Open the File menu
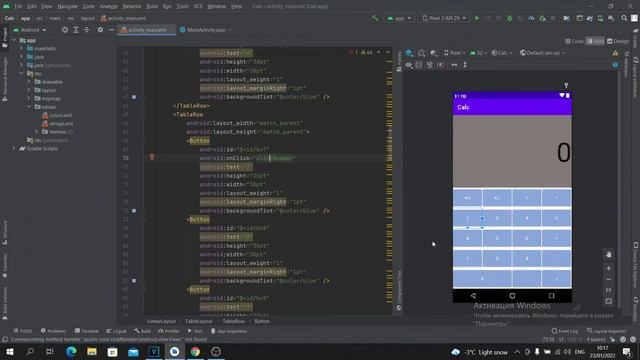 pyautogui.click(x=18, y=6)
